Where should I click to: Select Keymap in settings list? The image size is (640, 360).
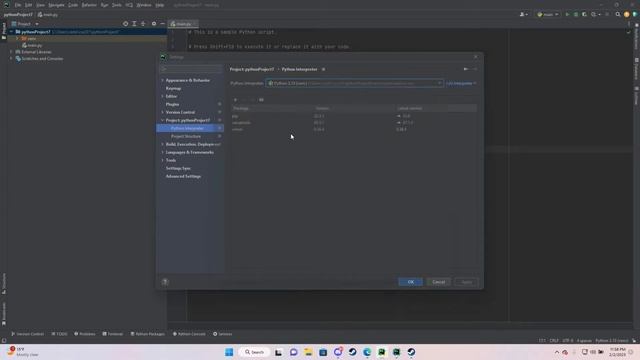click(173, 88)
